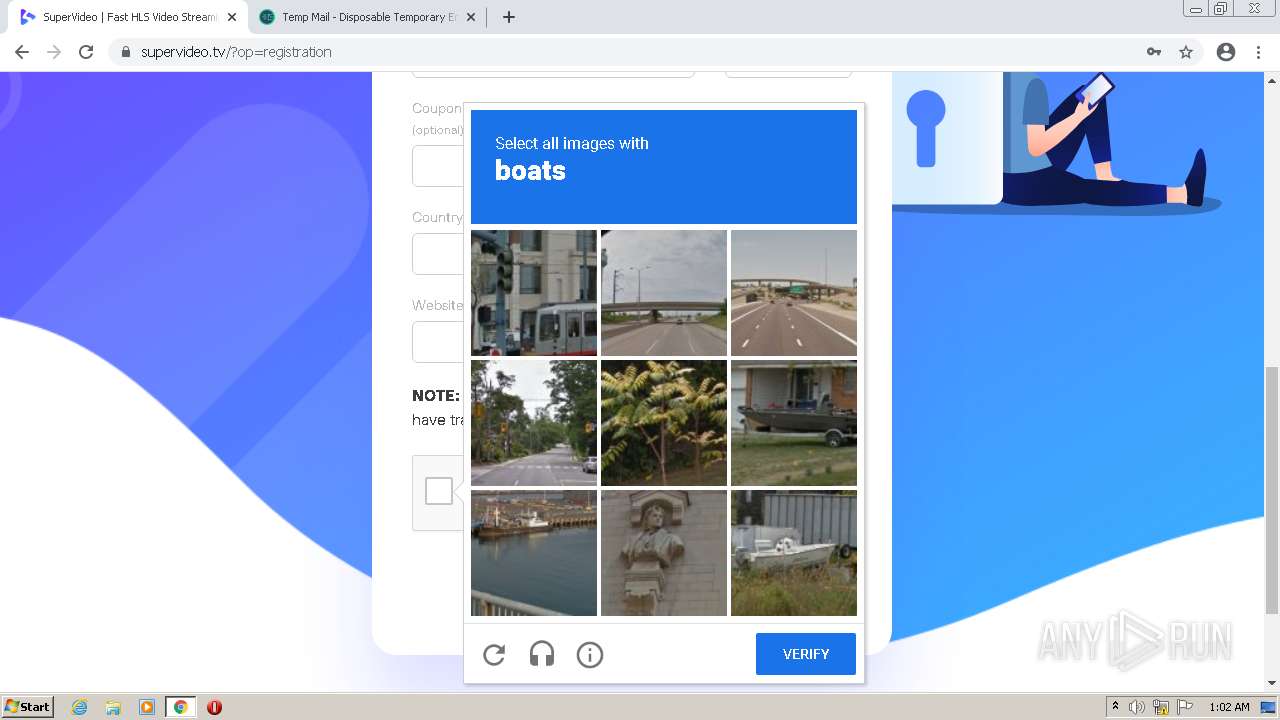Viewport: 1280px width, 720px height.
Task: Click the network icon in the system tray
Action: coord(1161,707)
